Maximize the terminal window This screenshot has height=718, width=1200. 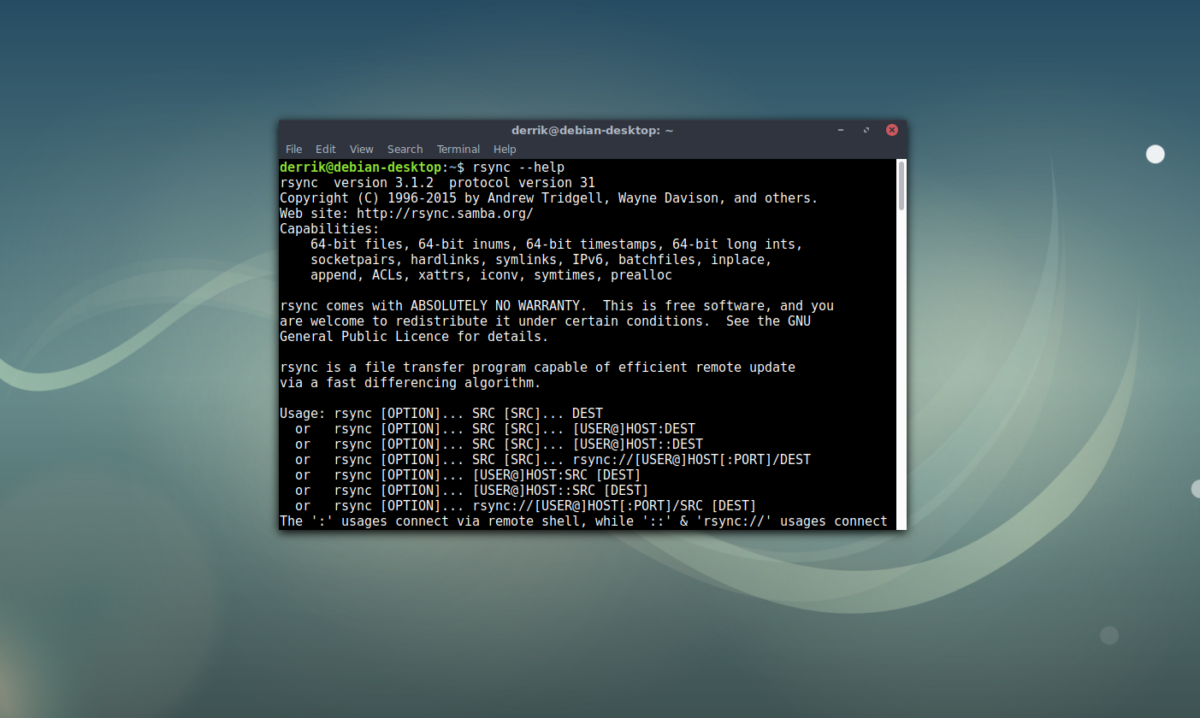866,130
